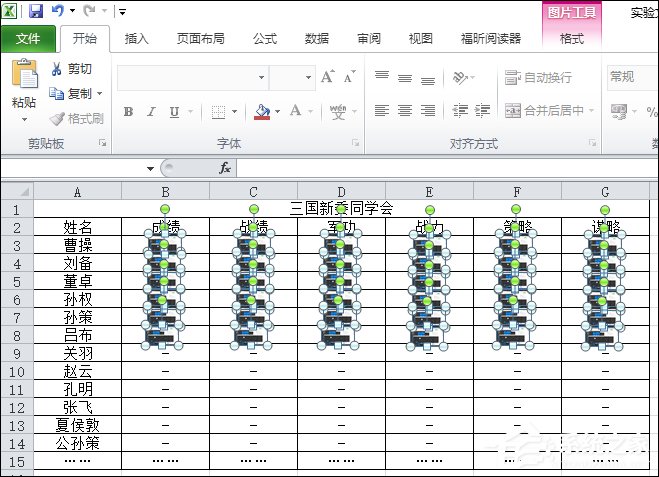The width and height of the screenshot is (659, 477).
Task: Switch to the 插入 (Insert) tab
Action: click(136, 39)
